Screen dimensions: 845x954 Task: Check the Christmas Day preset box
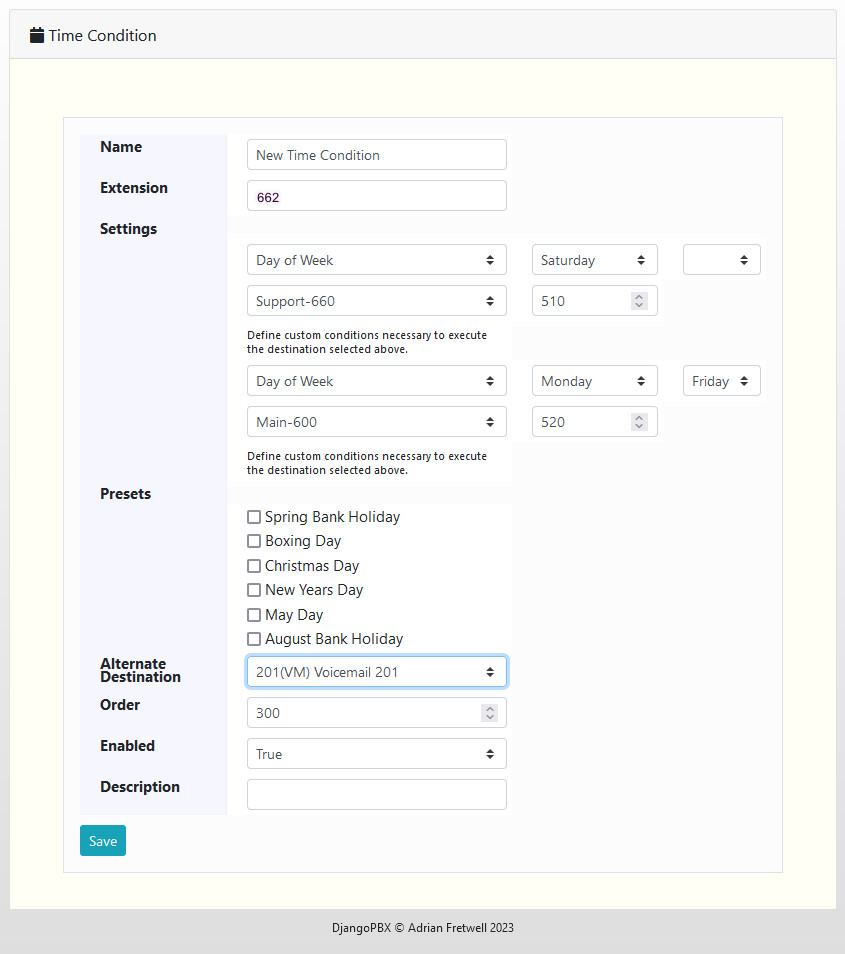point(254,566)
